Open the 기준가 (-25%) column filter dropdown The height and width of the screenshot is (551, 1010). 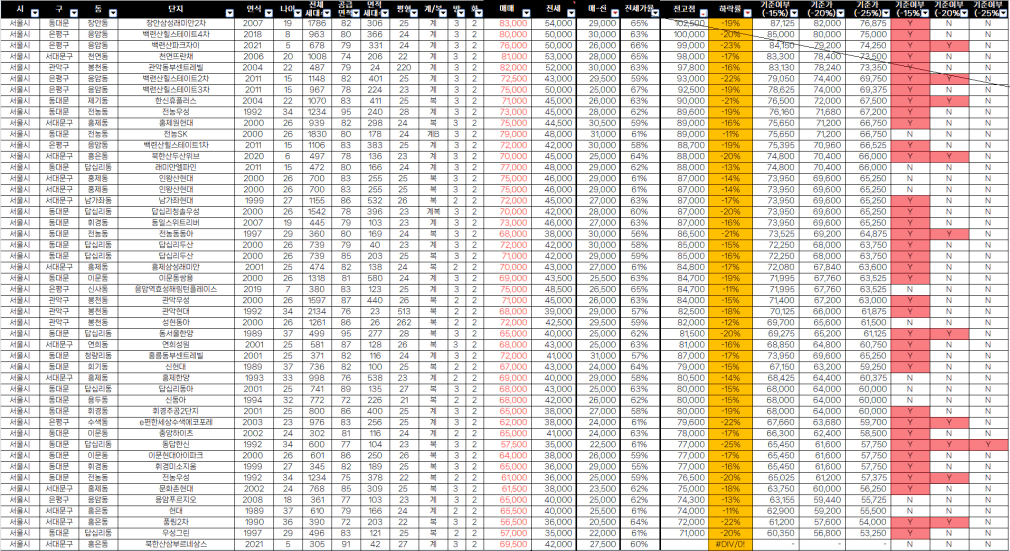click(886, 13)
